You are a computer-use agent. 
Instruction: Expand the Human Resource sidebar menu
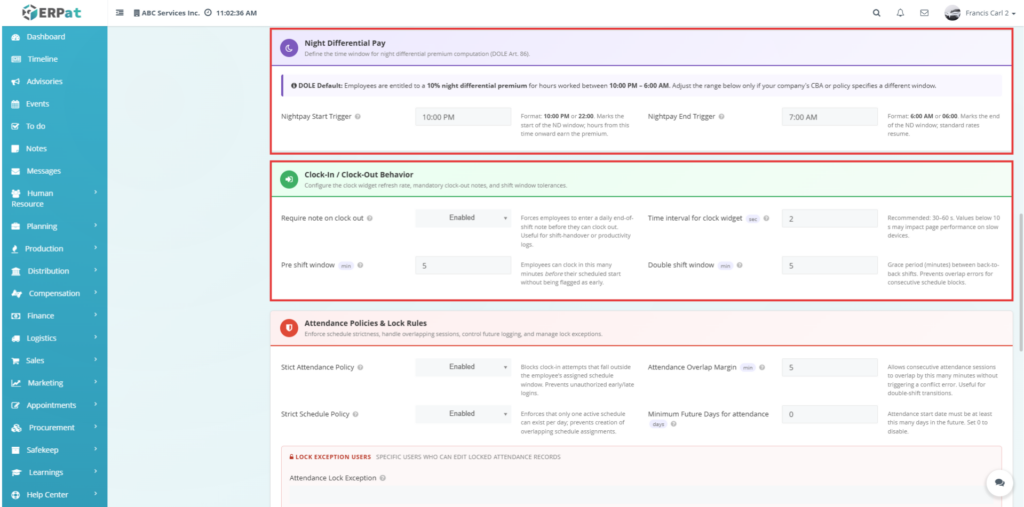tap(52, 198)
